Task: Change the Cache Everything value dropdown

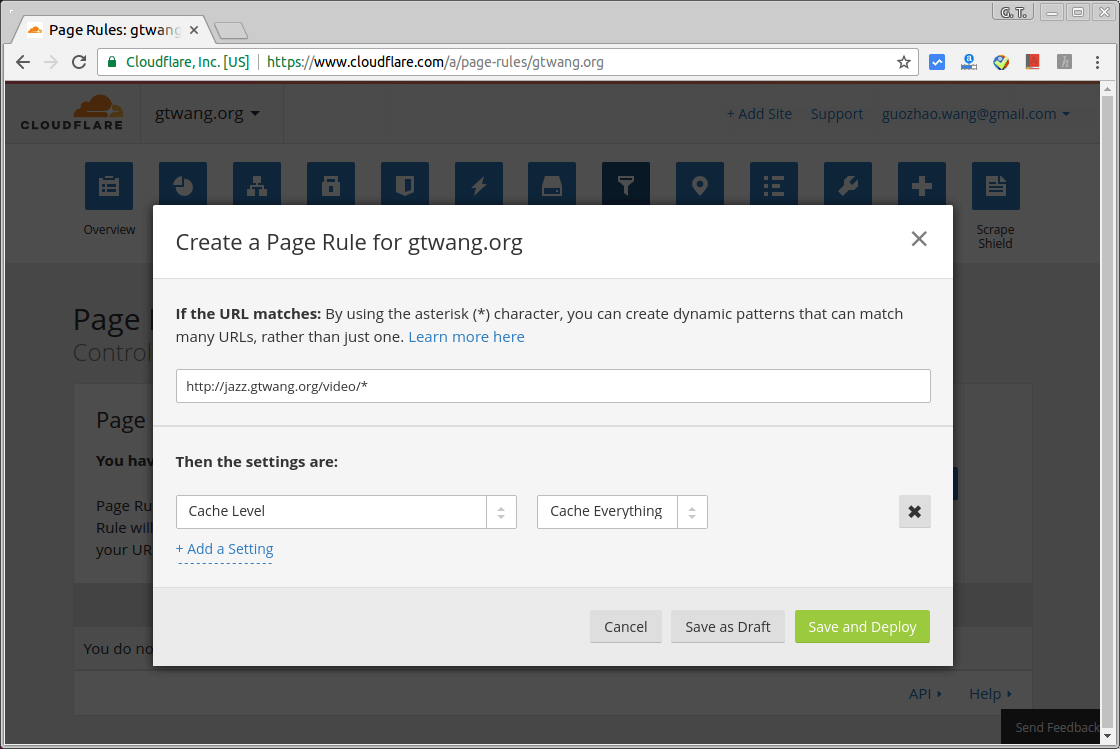Action: tap(622, 511)
